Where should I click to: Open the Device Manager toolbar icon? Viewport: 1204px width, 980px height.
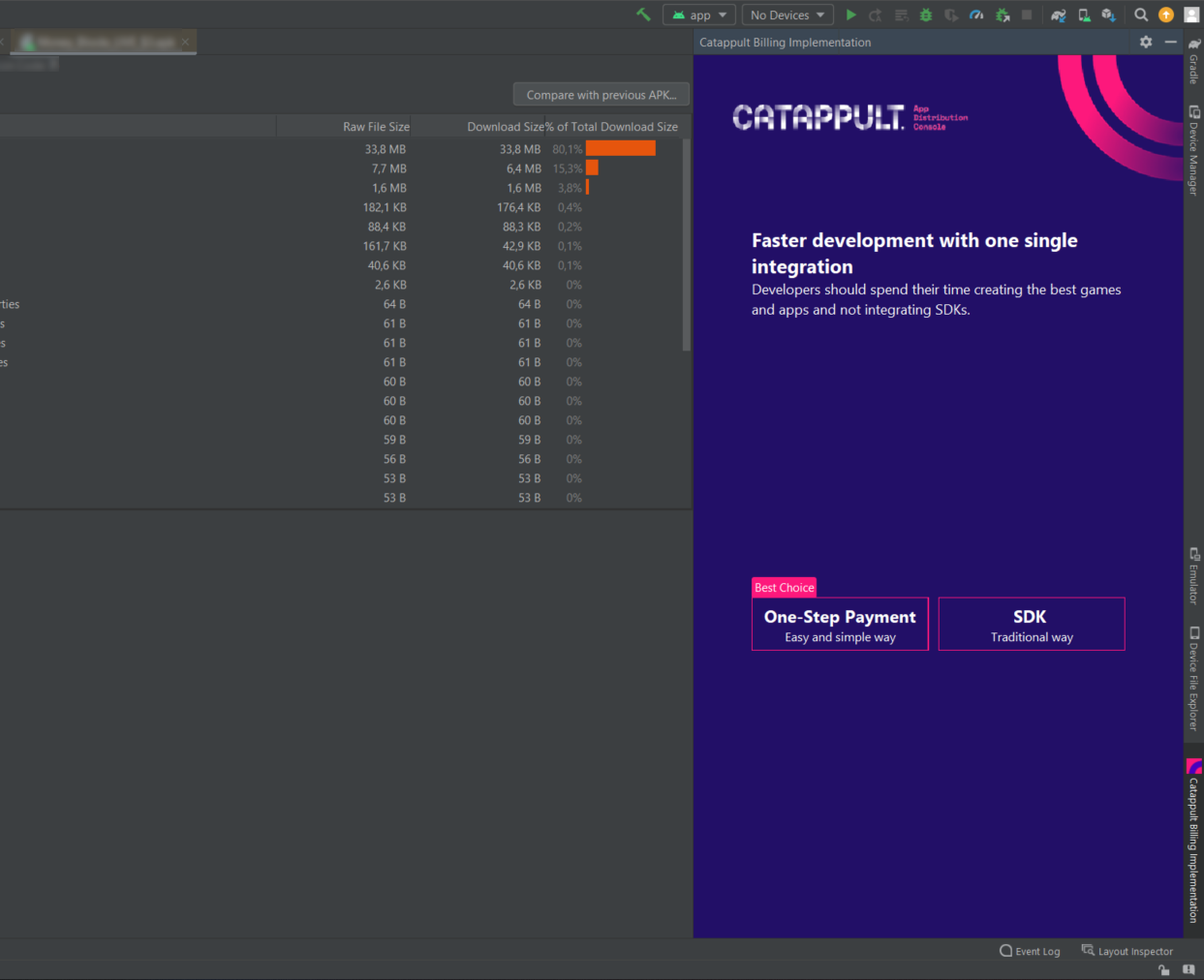coord(1084,15)
